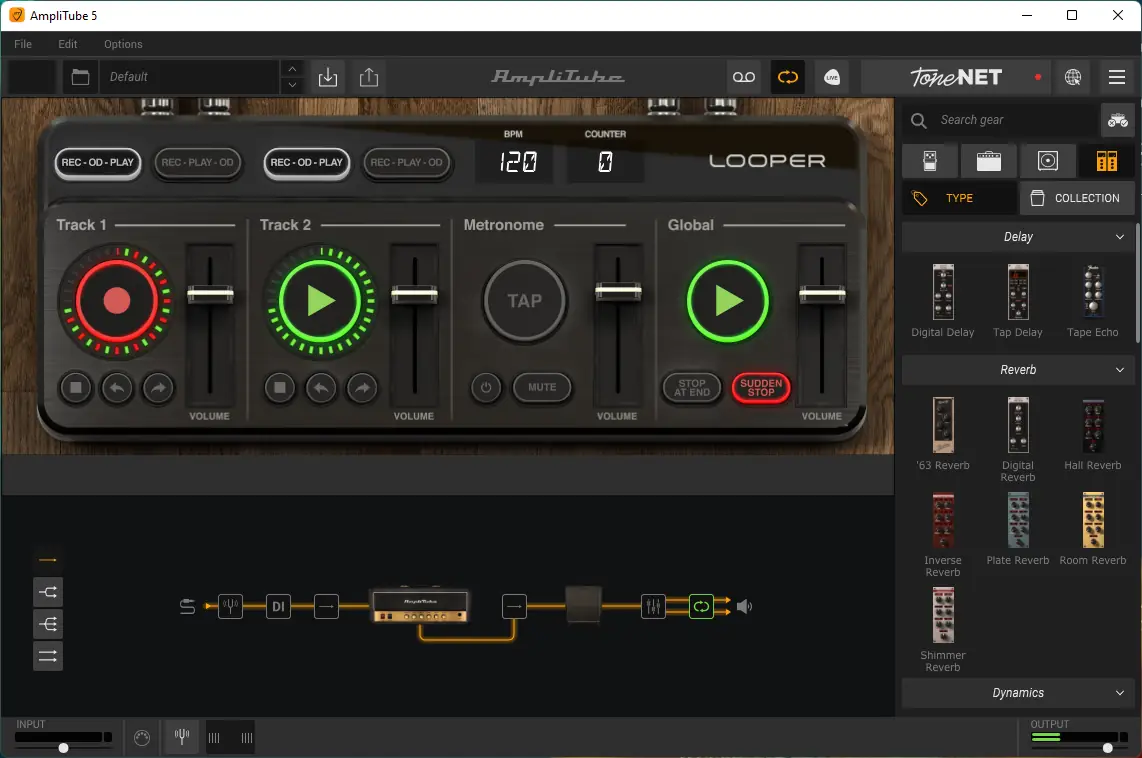Stop Track 2 with square stop button
The image size is (1142, 758).
tap(280, 387)
